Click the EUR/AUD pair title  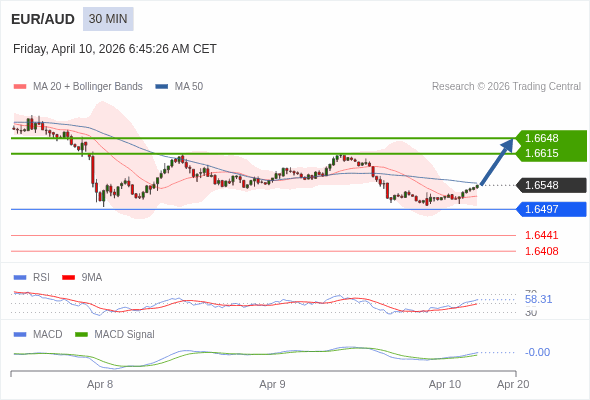tap(43, 19)
